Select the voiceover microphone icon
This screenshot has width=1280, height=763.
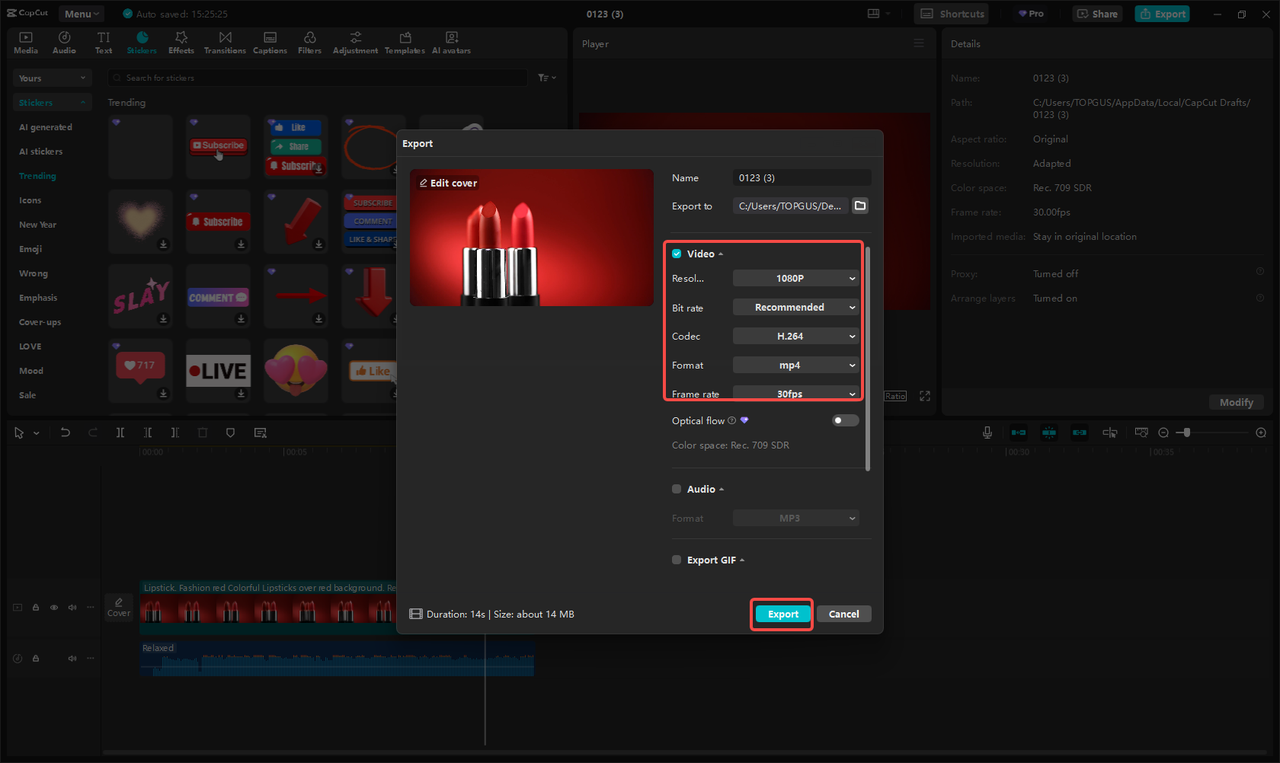pyautogui.click(x=987, y=432)
